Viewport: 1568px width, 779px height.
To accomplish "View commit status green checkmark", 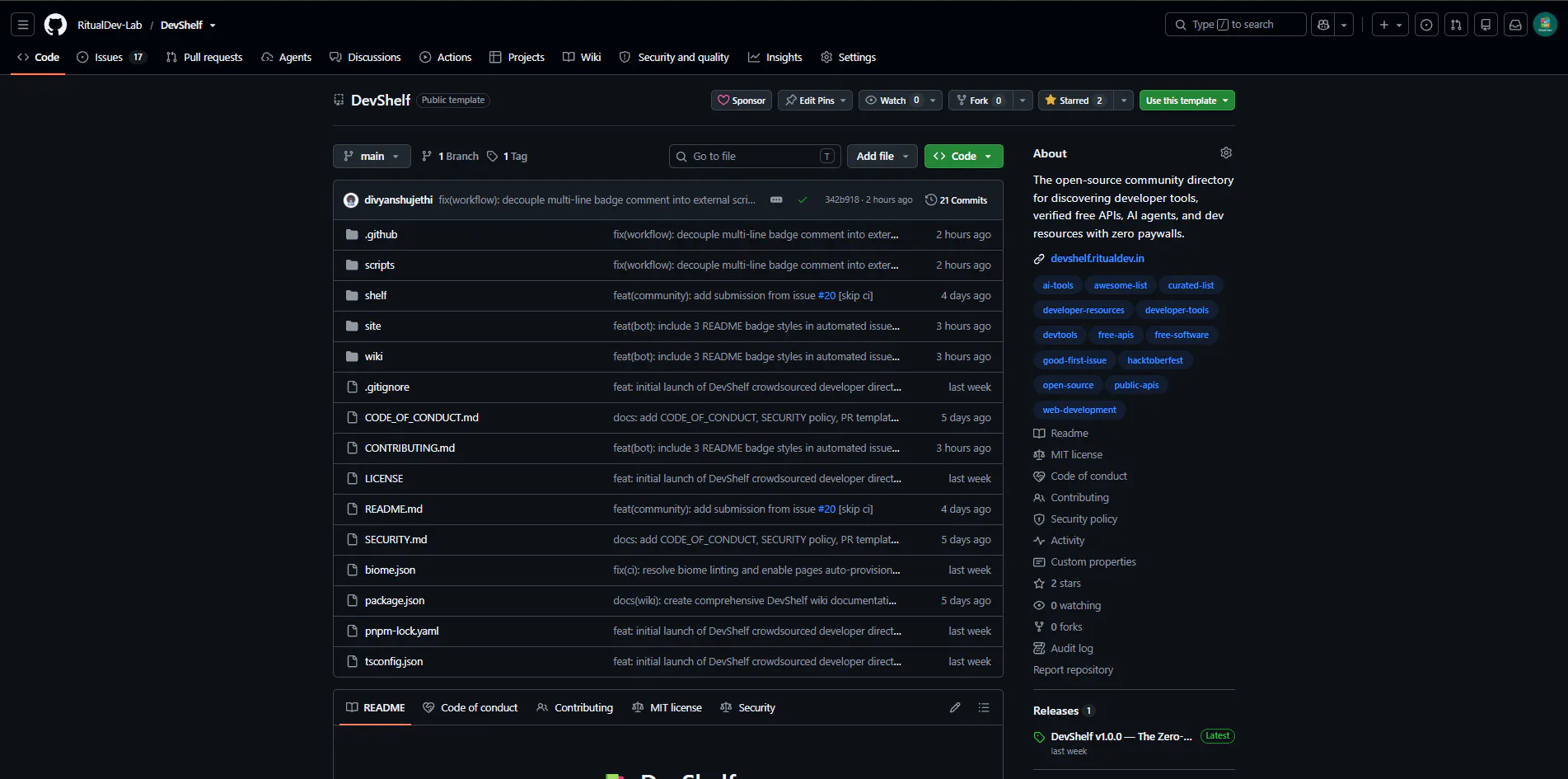I will pos(803,199).
